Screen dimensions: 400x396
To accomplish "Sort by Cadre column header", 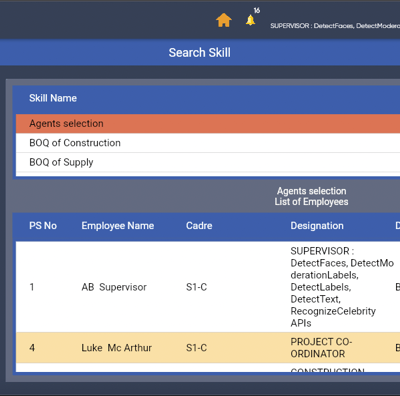I will tap(199, 226).
